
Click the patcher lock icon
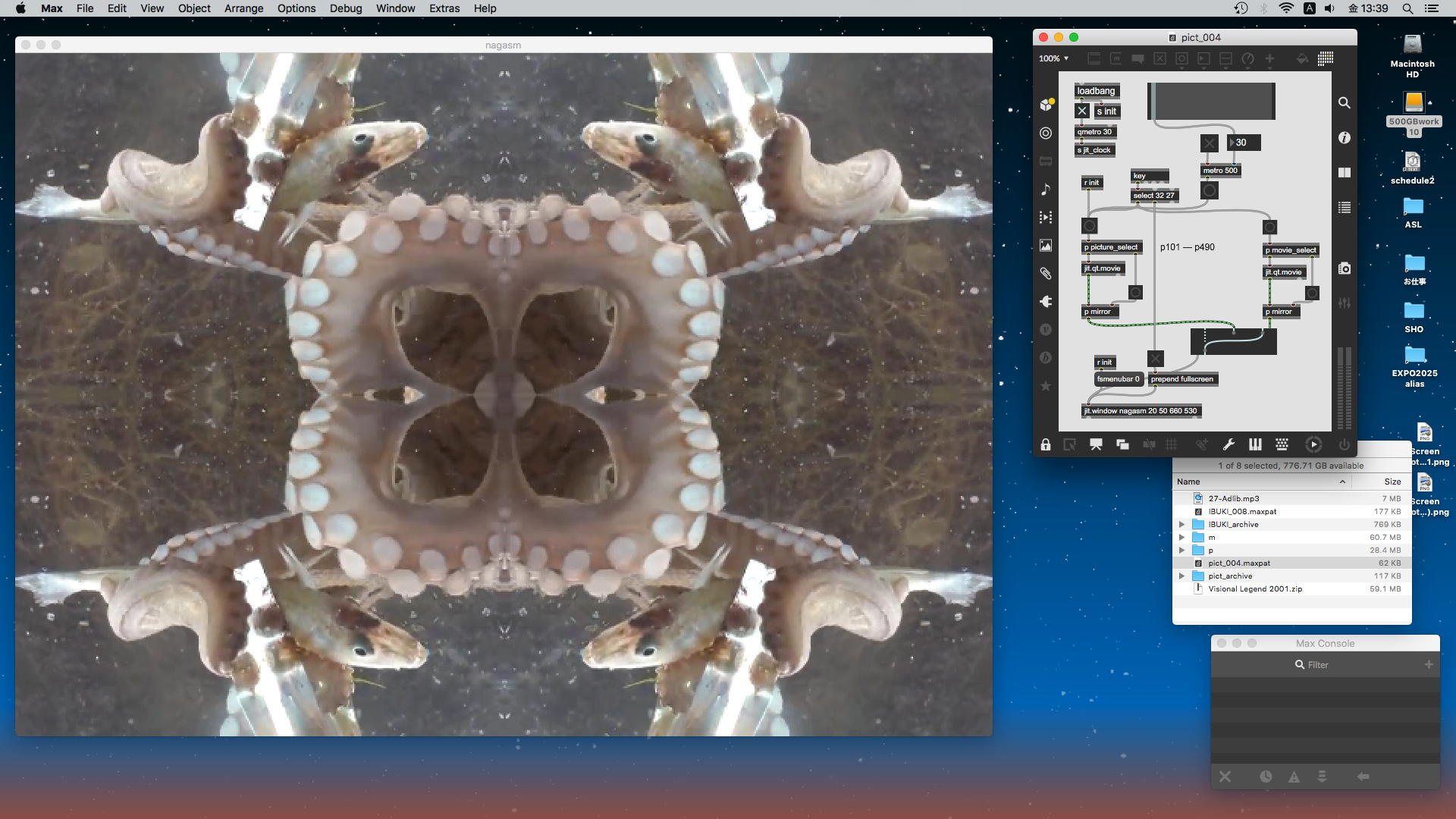pyautogui.click(x=1046, y=445)
